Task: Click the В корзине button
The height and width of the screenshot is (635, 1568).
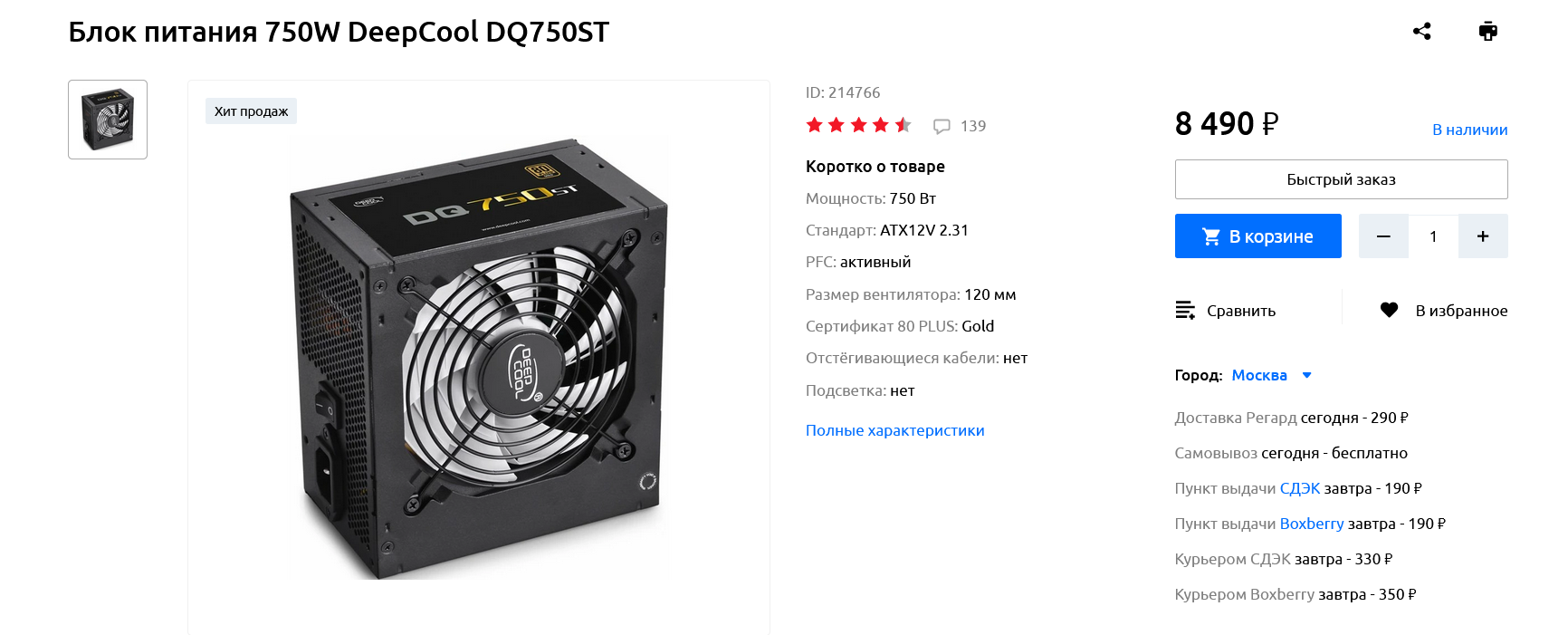Action: [x=1257, y=236]
